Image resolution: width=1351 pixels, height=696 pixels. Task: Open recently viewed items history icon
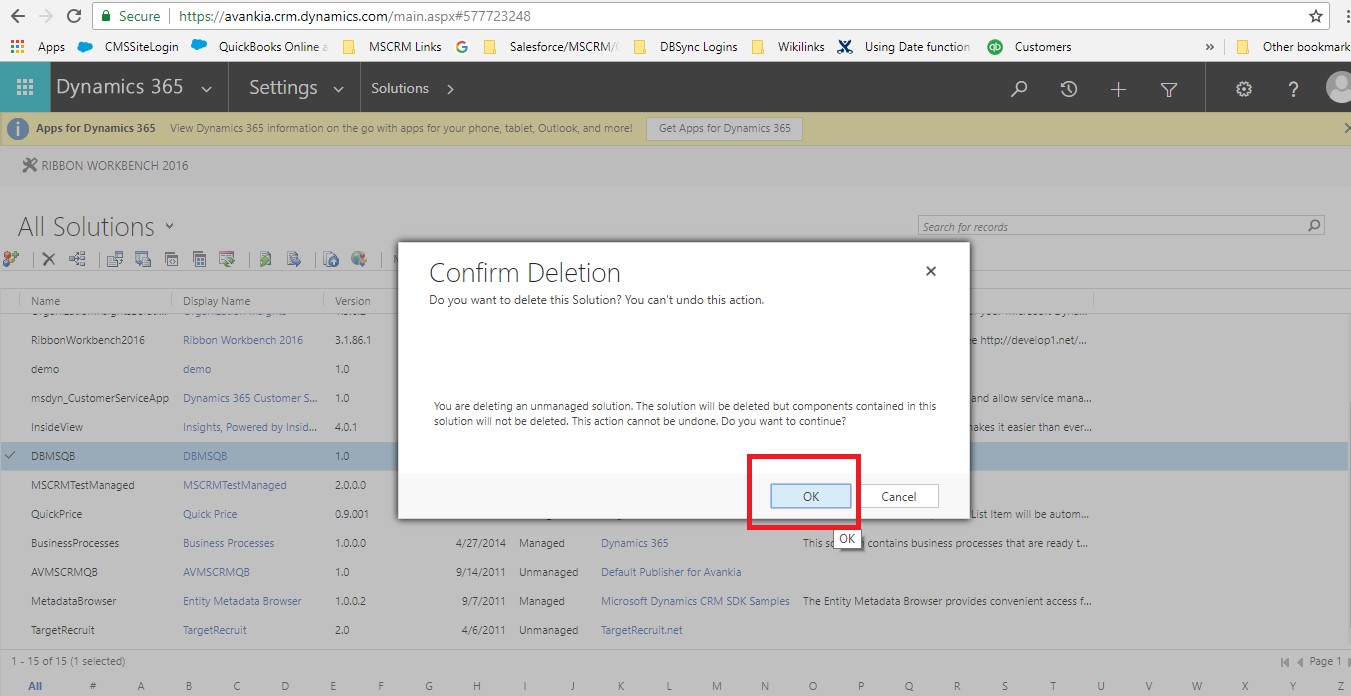[1069, 89]
